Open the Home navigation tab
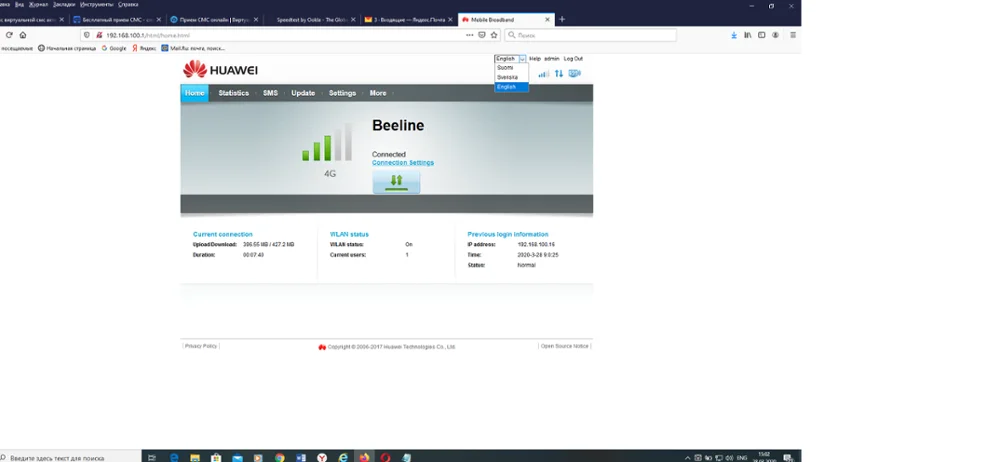The image size is (1000, 462). (x=195, y=93)
